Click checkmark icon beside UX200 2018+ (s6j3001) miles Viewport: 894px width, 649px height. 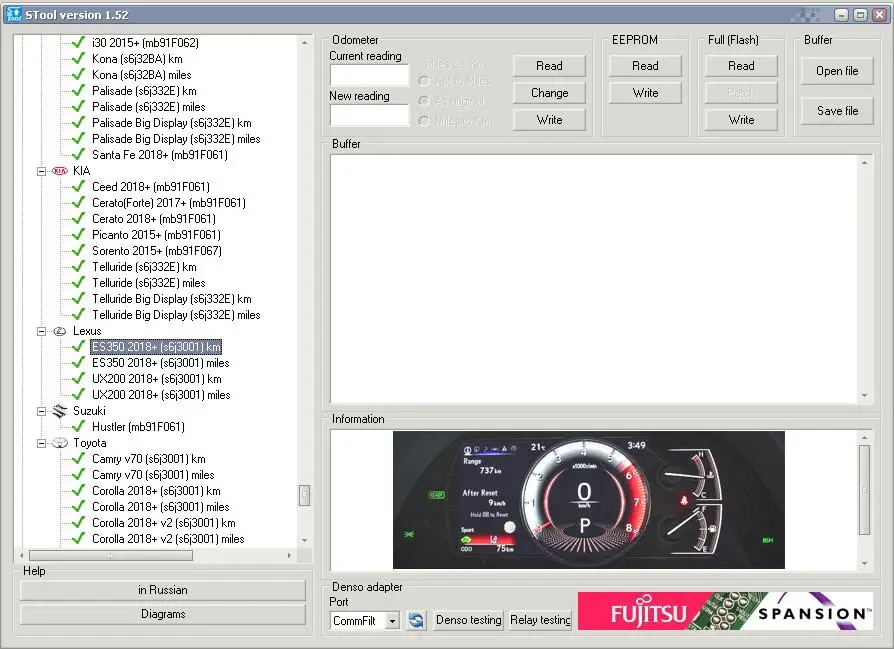pos(79,395)
